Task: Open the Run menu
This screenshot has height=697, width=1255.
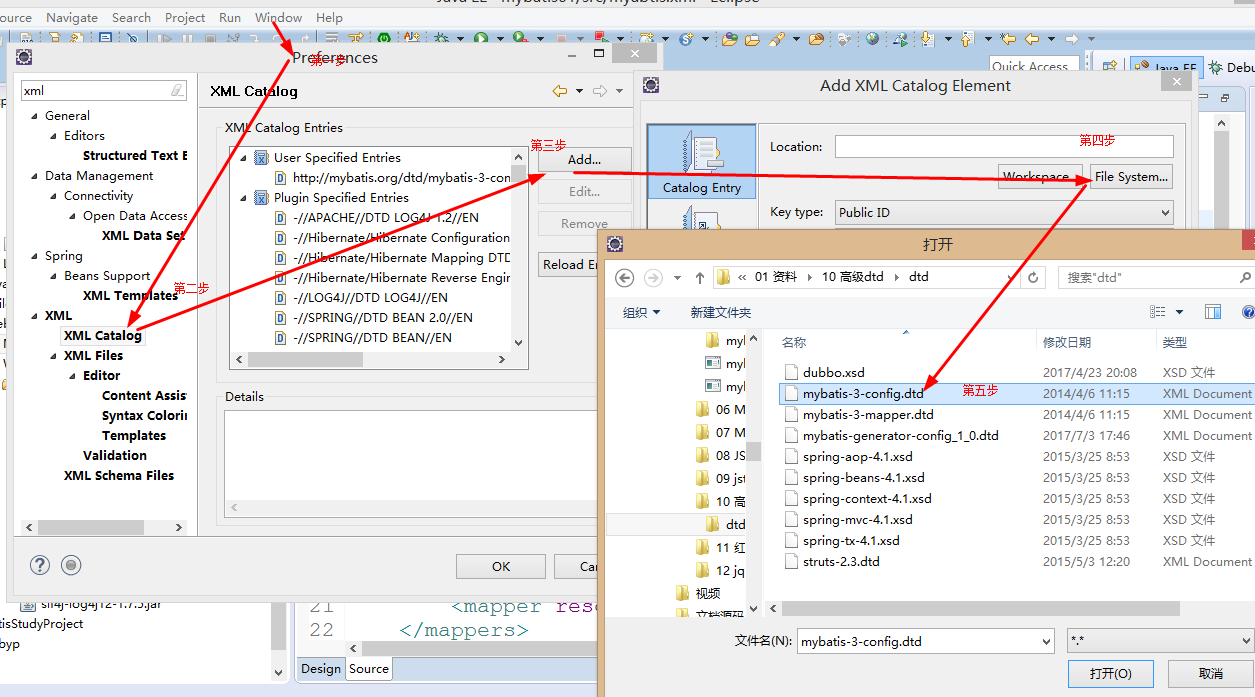Action: click(x=230, y=18)
